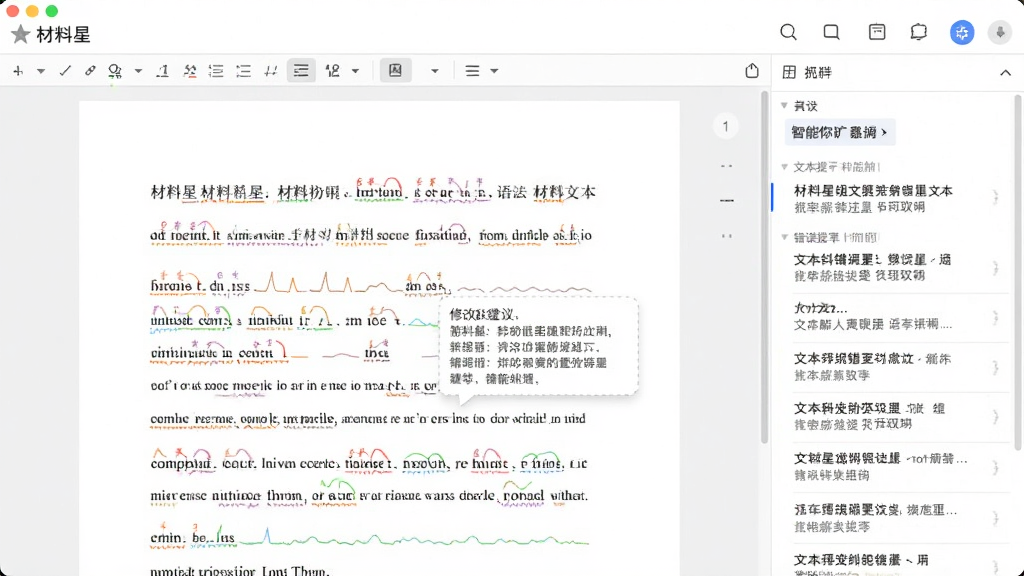Click the square window icon in title bar

click(831, 32)
